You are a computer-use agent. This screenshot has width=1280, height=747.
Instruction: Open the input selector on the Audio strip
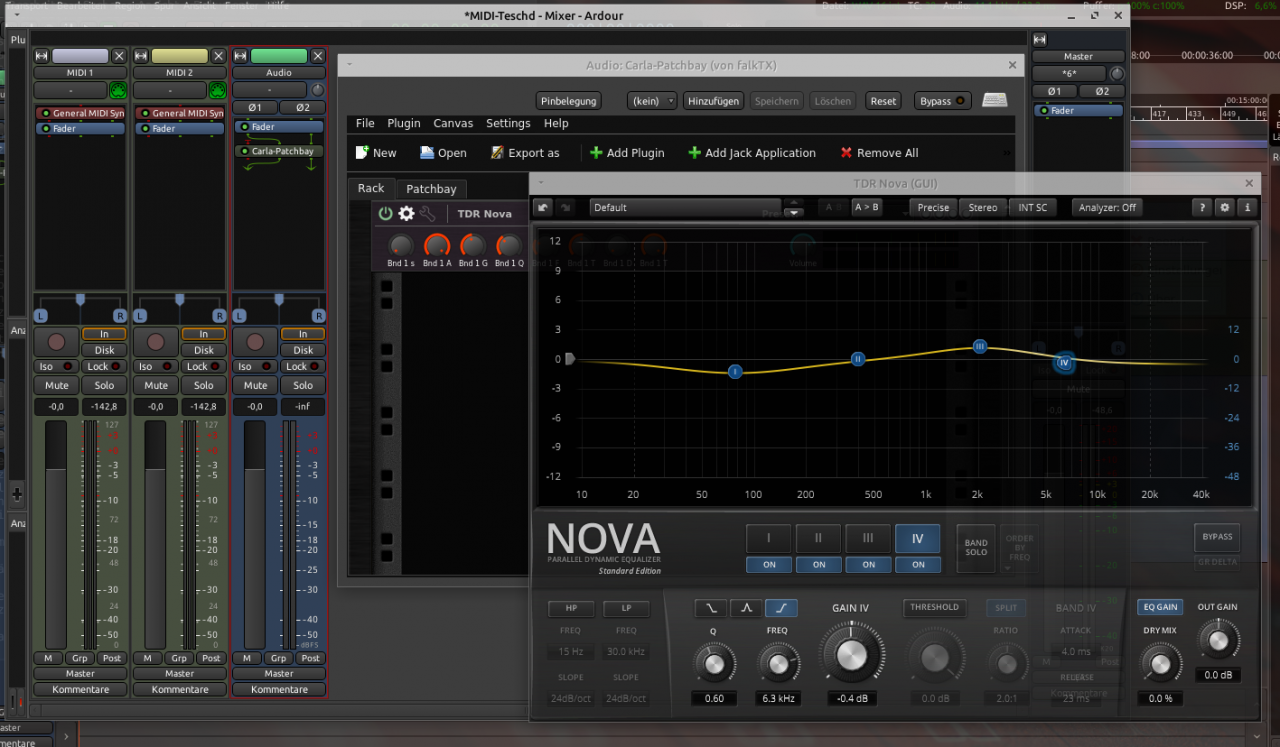pos(269,90)
